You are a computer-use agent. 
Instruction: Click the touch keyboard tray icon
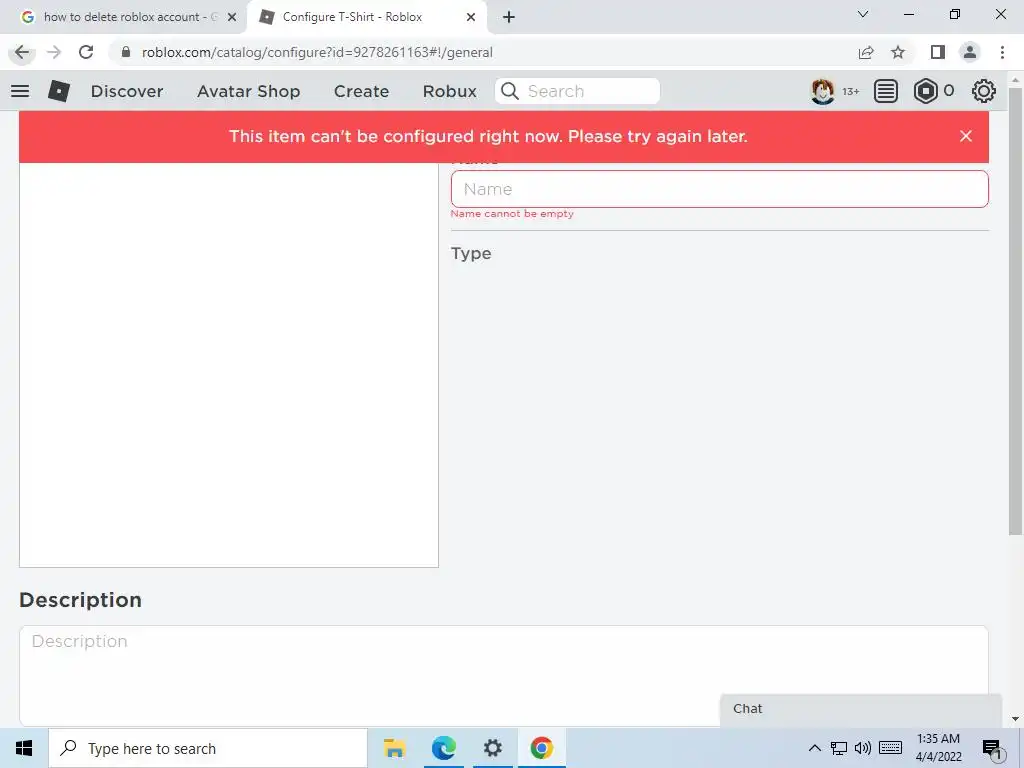(x=891, y=748)
